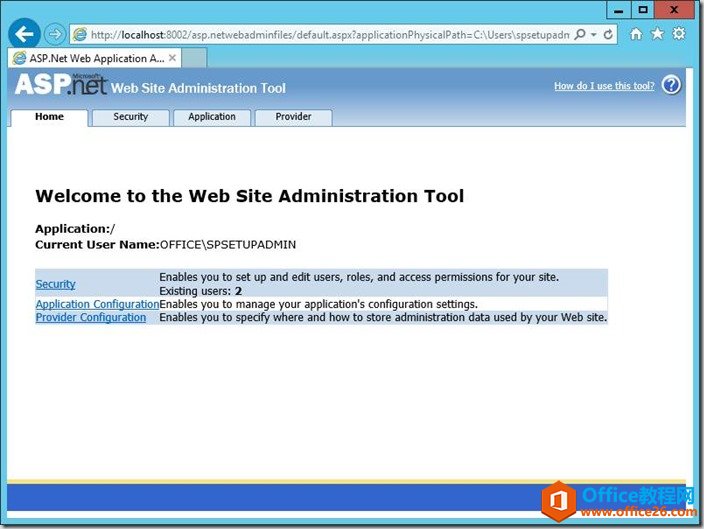Click the search magnifier in address bar
Image resolution: width=704 pixels, height=529 pixels.
580,34
